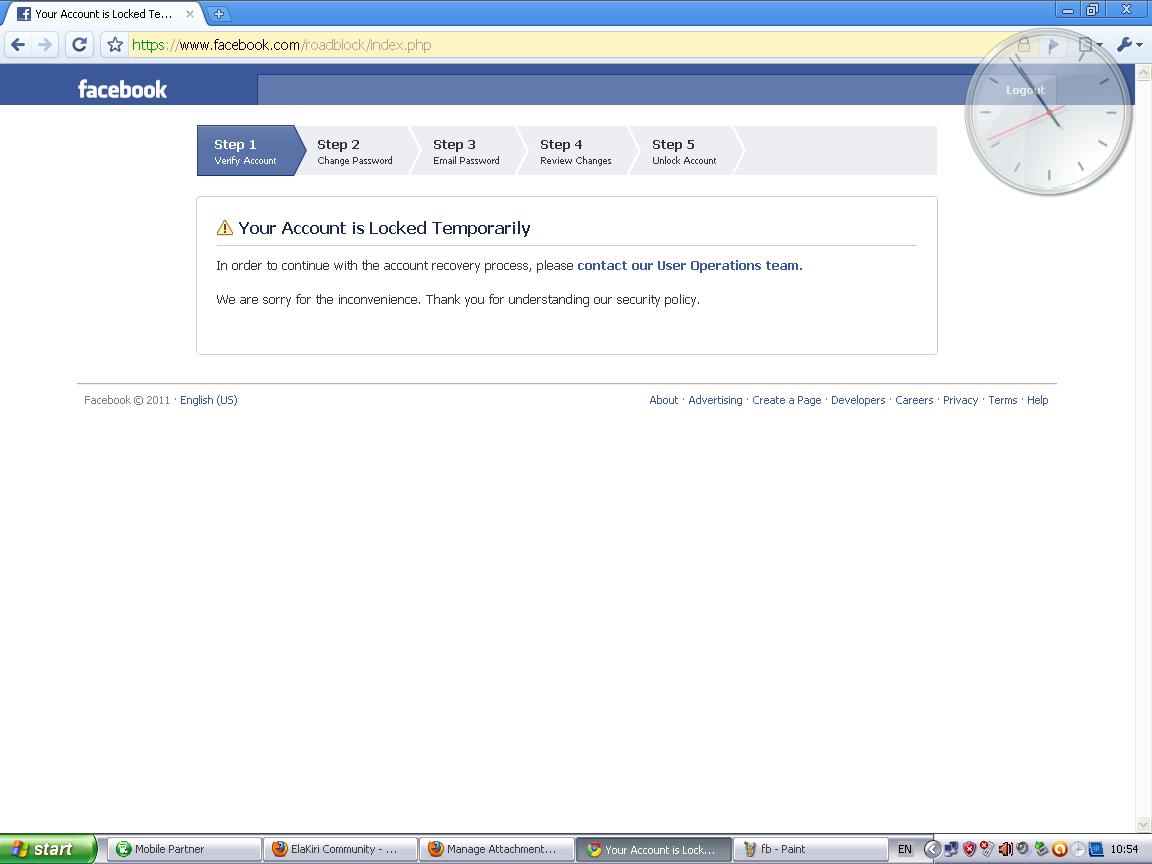
Task: Click the padlock icon in the address bar
Action: (1023, 46)
